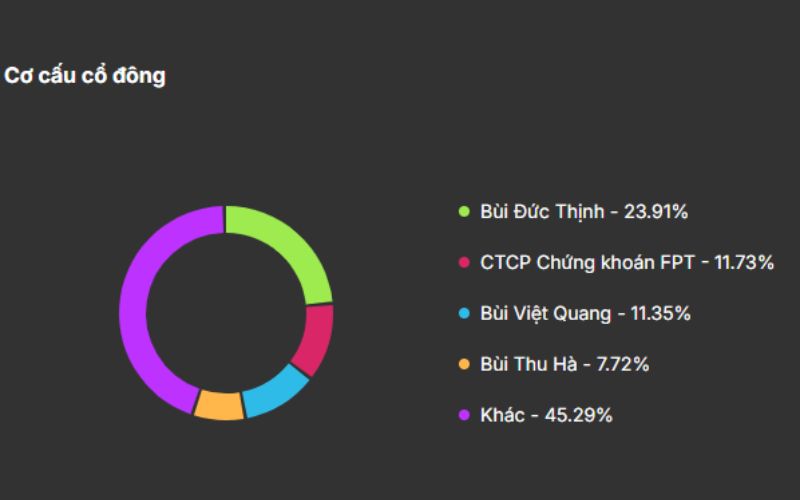
Task: Select the blue donut chart segment
Action: [276, 395]
